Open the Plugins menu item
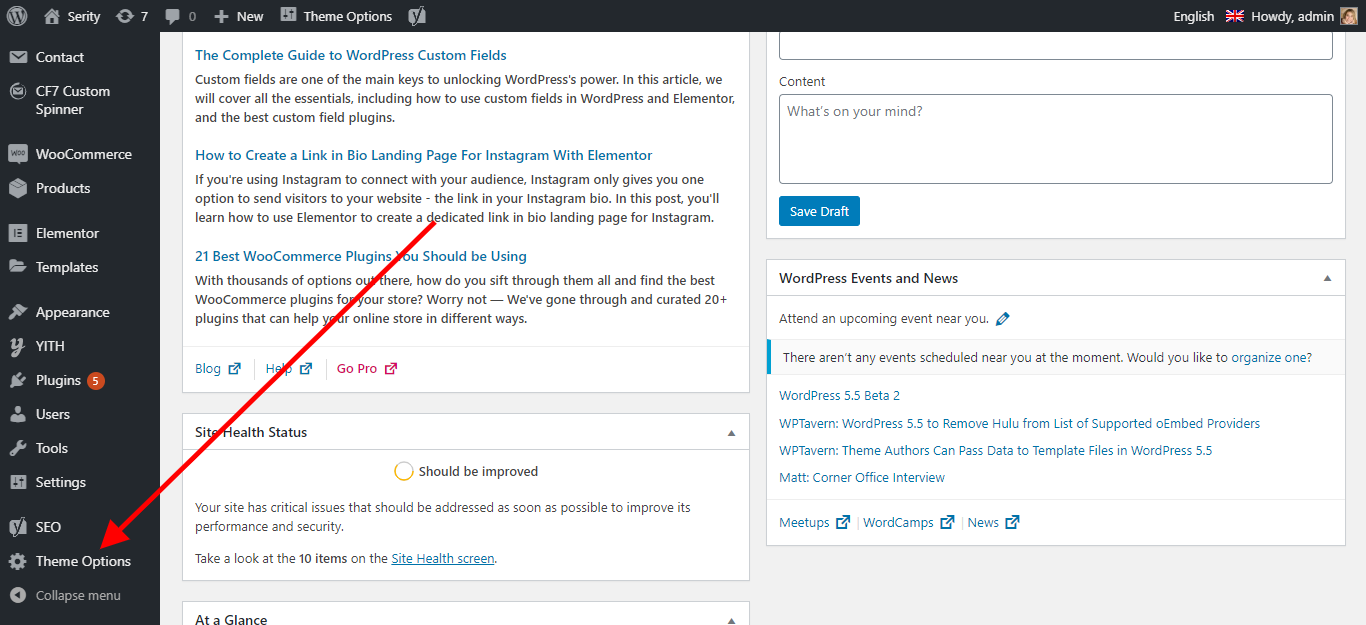This screenshot has height=625, width=1366. (x=58, y=380)
